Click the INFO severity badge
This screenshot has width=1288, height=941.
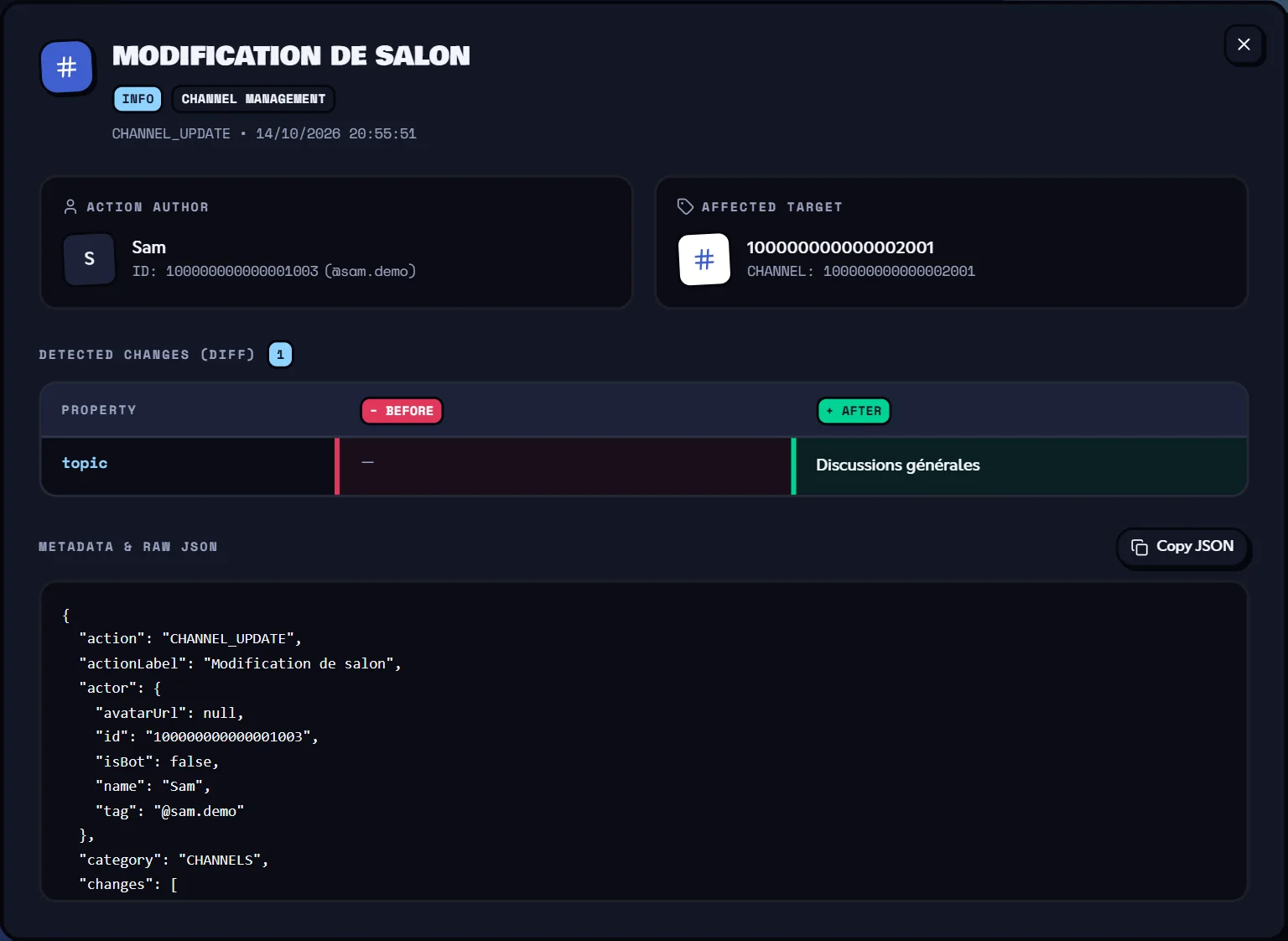coord(138,99)
